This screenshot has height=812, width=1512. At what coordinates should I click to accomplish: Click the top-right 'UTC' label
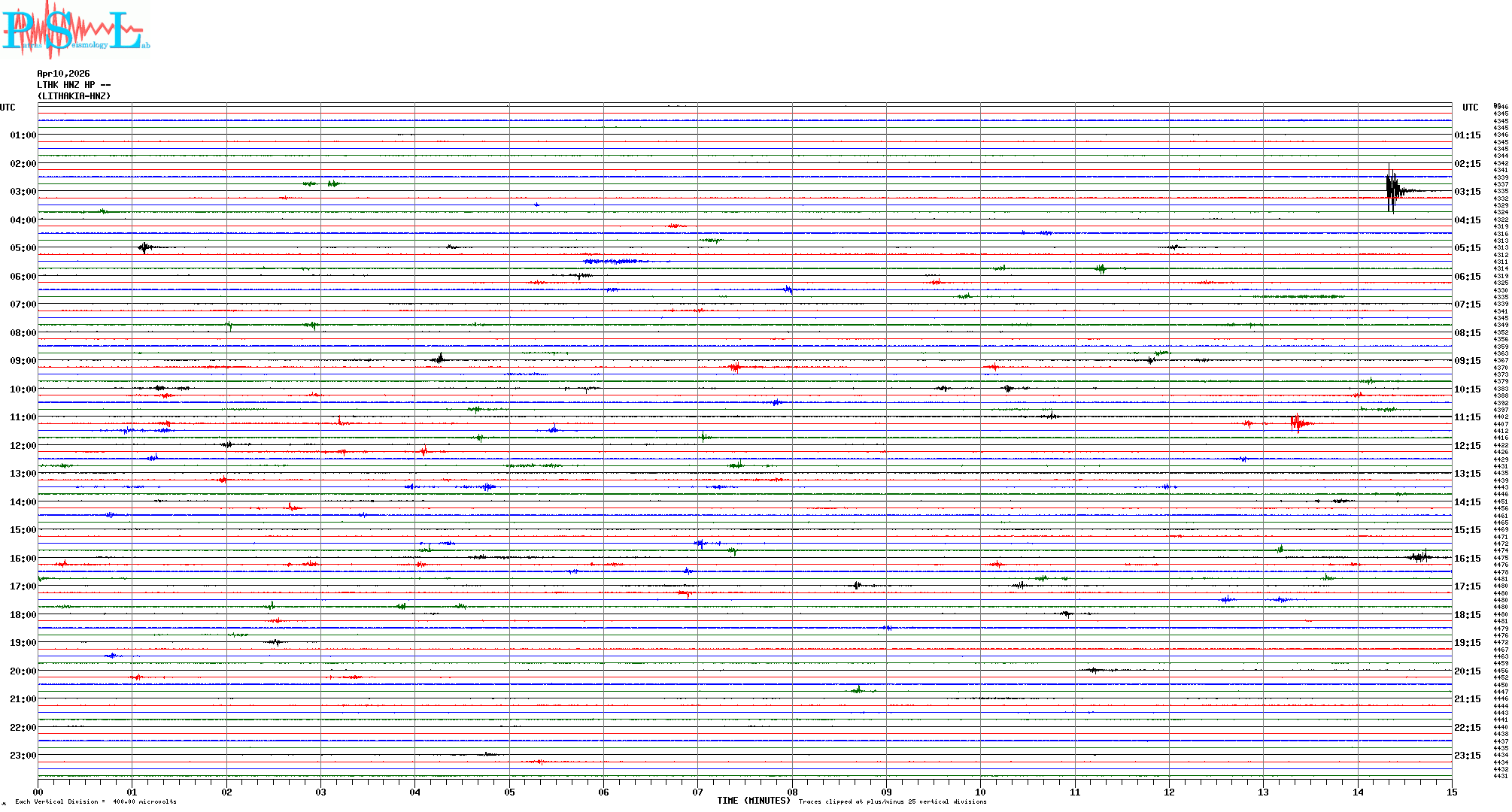click(1470, 108)
